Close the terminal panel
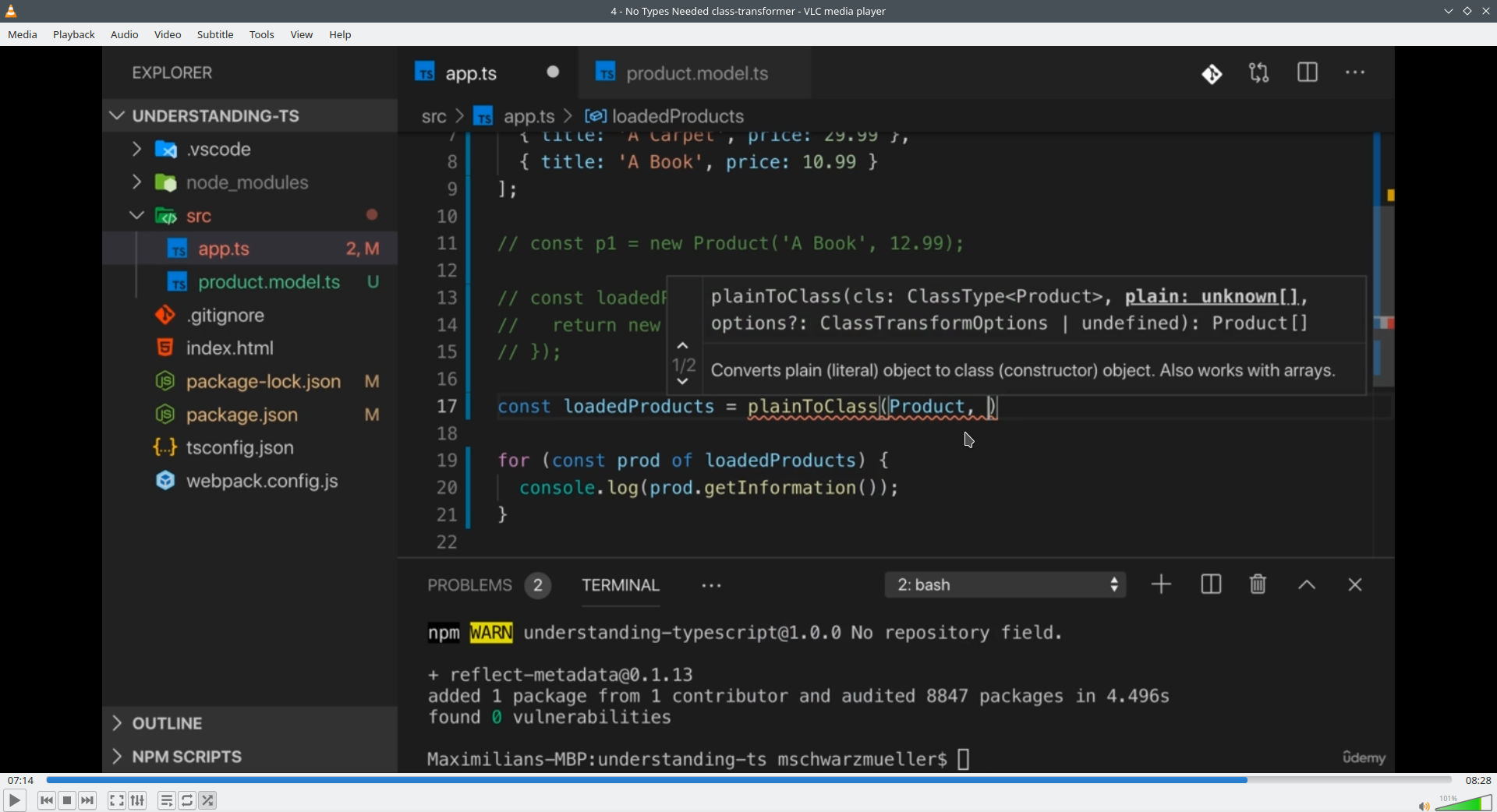 click(x=1355, y=584)
